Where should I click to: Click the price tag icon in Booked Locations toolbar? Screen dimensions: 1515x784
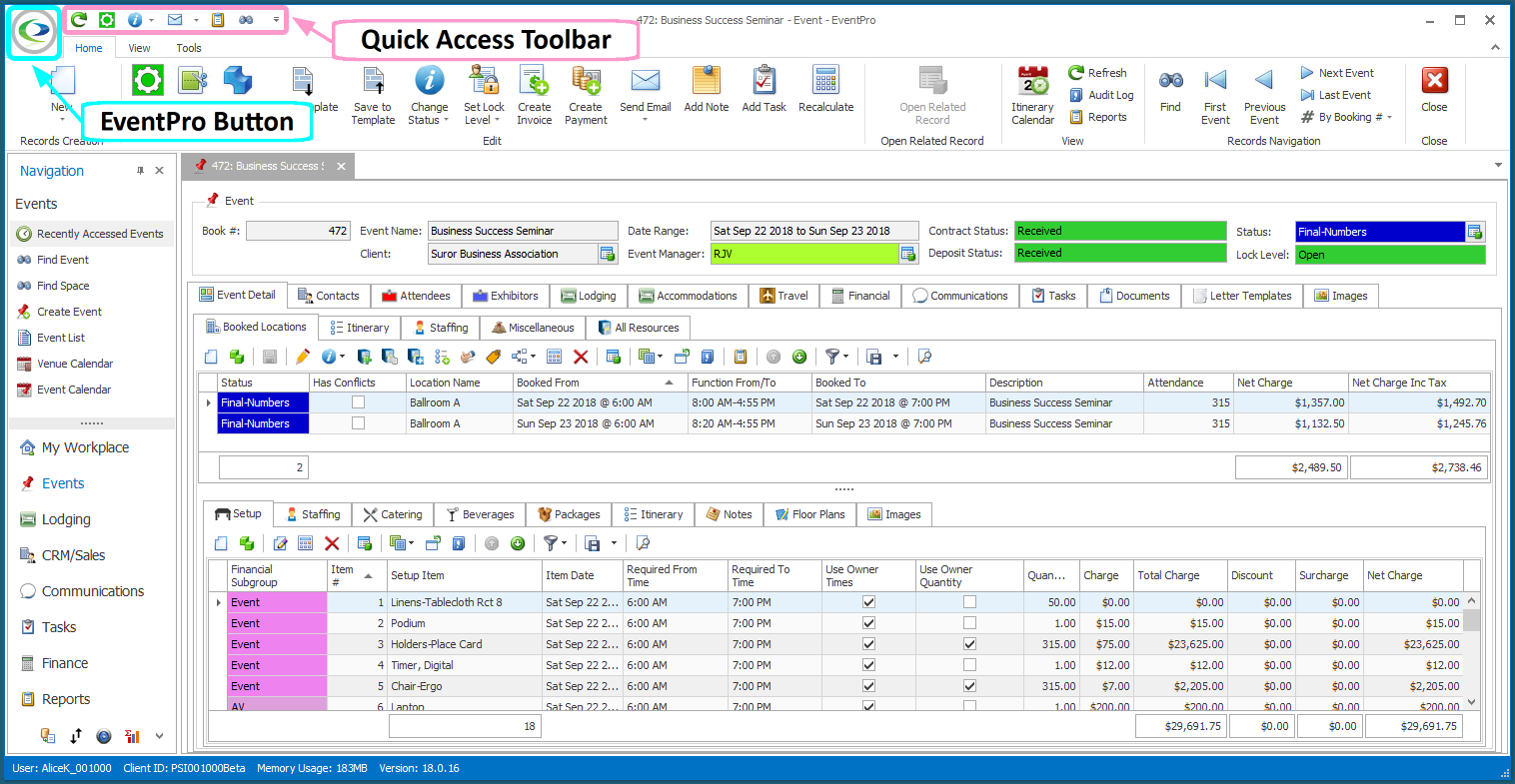493,357
